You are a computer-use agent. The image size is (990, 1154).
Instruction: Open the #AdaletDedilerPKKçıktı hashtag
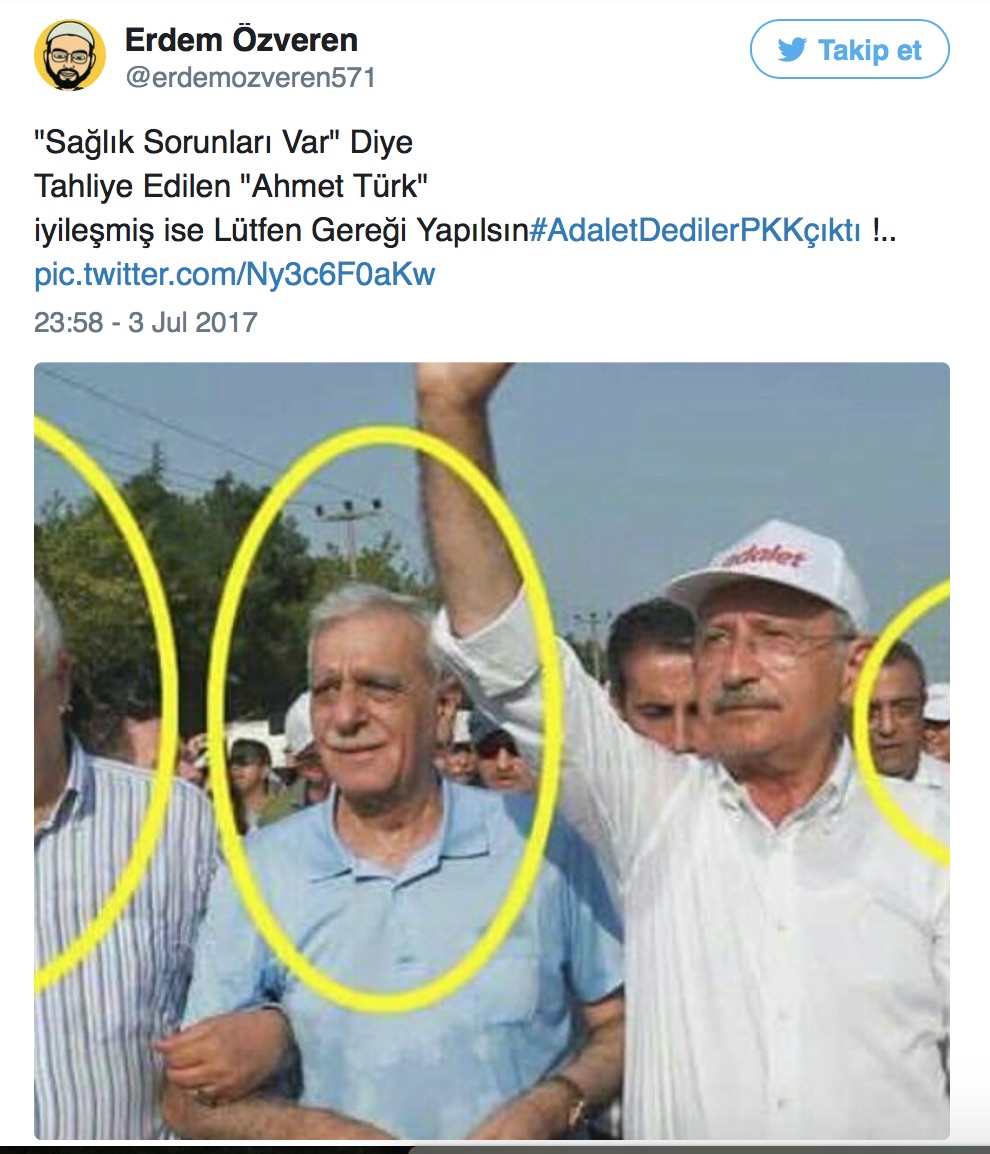[695, 230]
